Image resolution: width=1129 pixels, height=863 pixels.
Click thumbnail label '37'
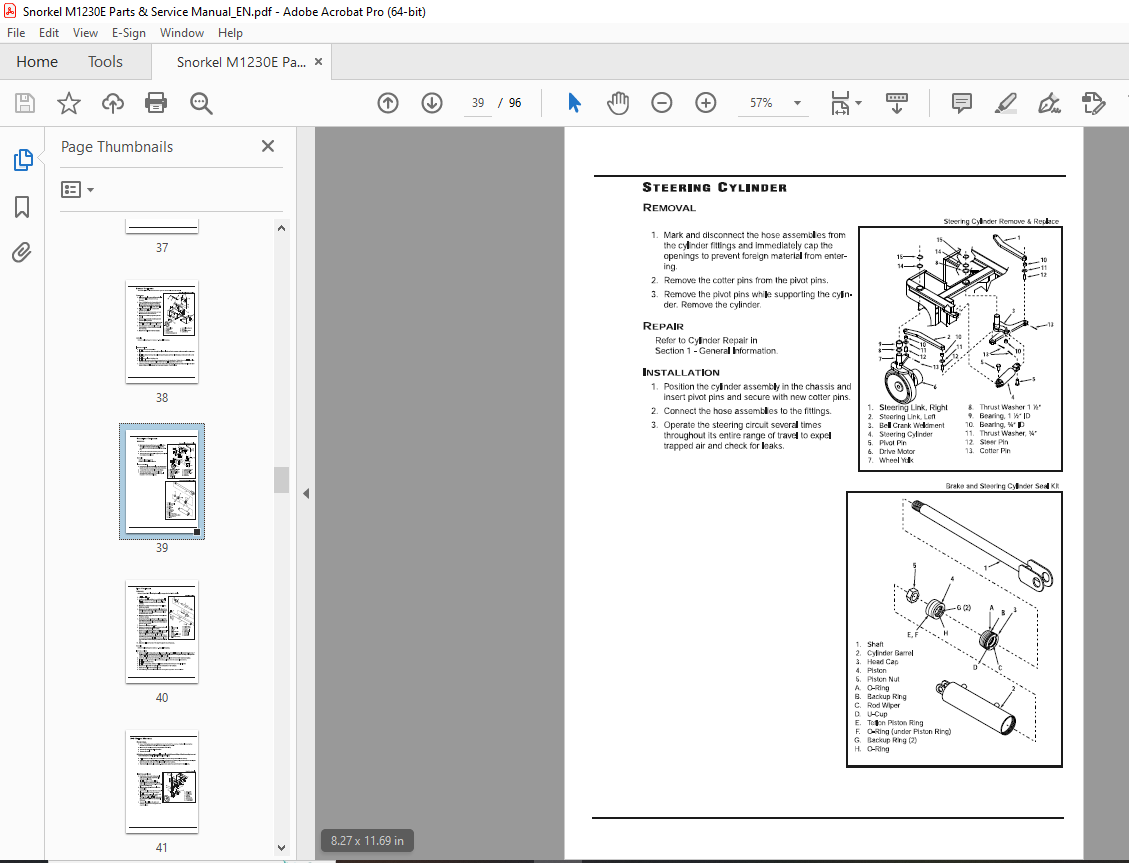point(162,248)
